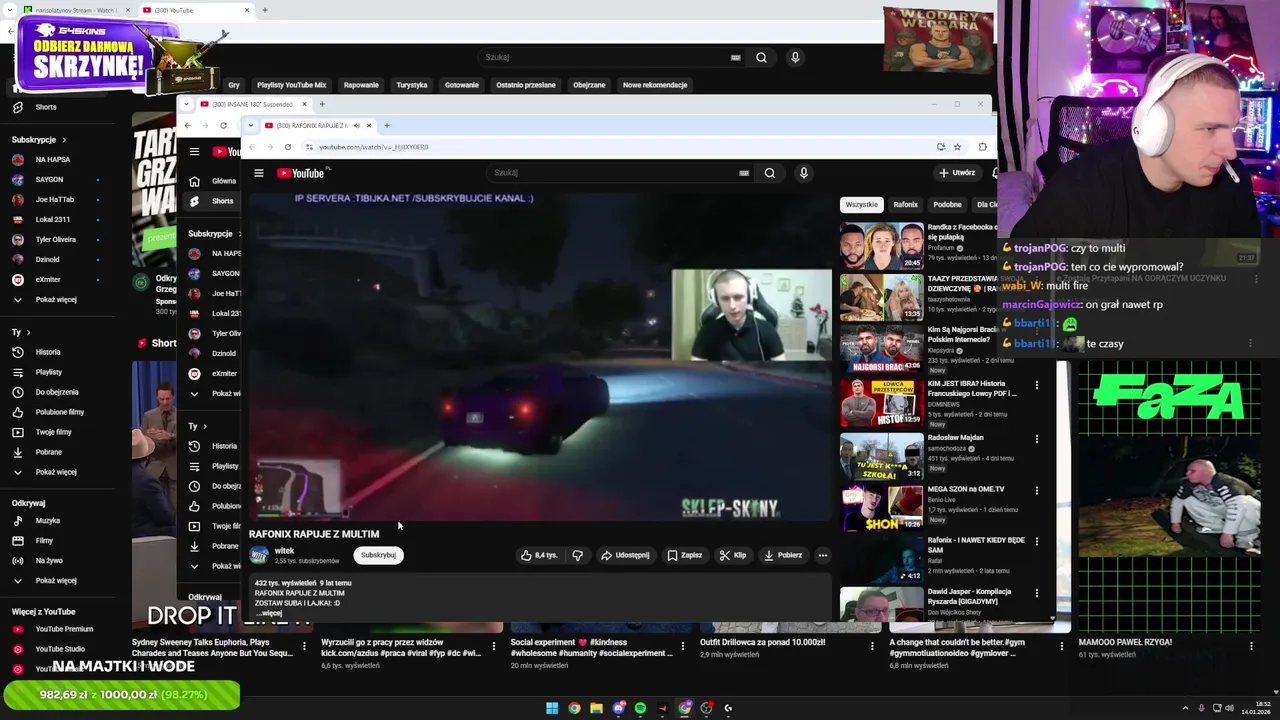Start voice search in the front YouTube window
This screenshot has width=1280, height=720.
click(803, 173)
